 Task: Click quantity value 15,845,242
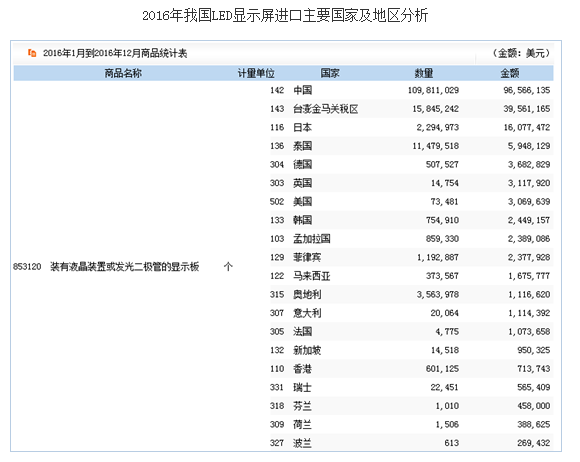tap(436, 109)
